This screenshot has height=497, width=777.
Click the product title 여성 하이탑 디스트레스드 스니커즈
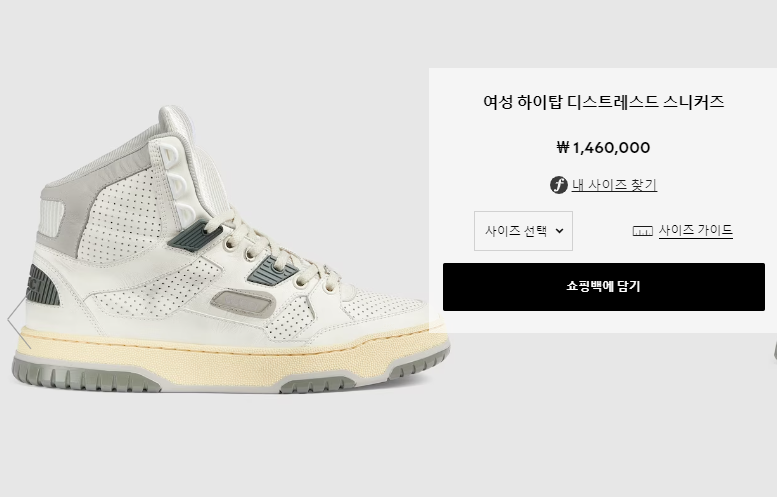(604, 102)
